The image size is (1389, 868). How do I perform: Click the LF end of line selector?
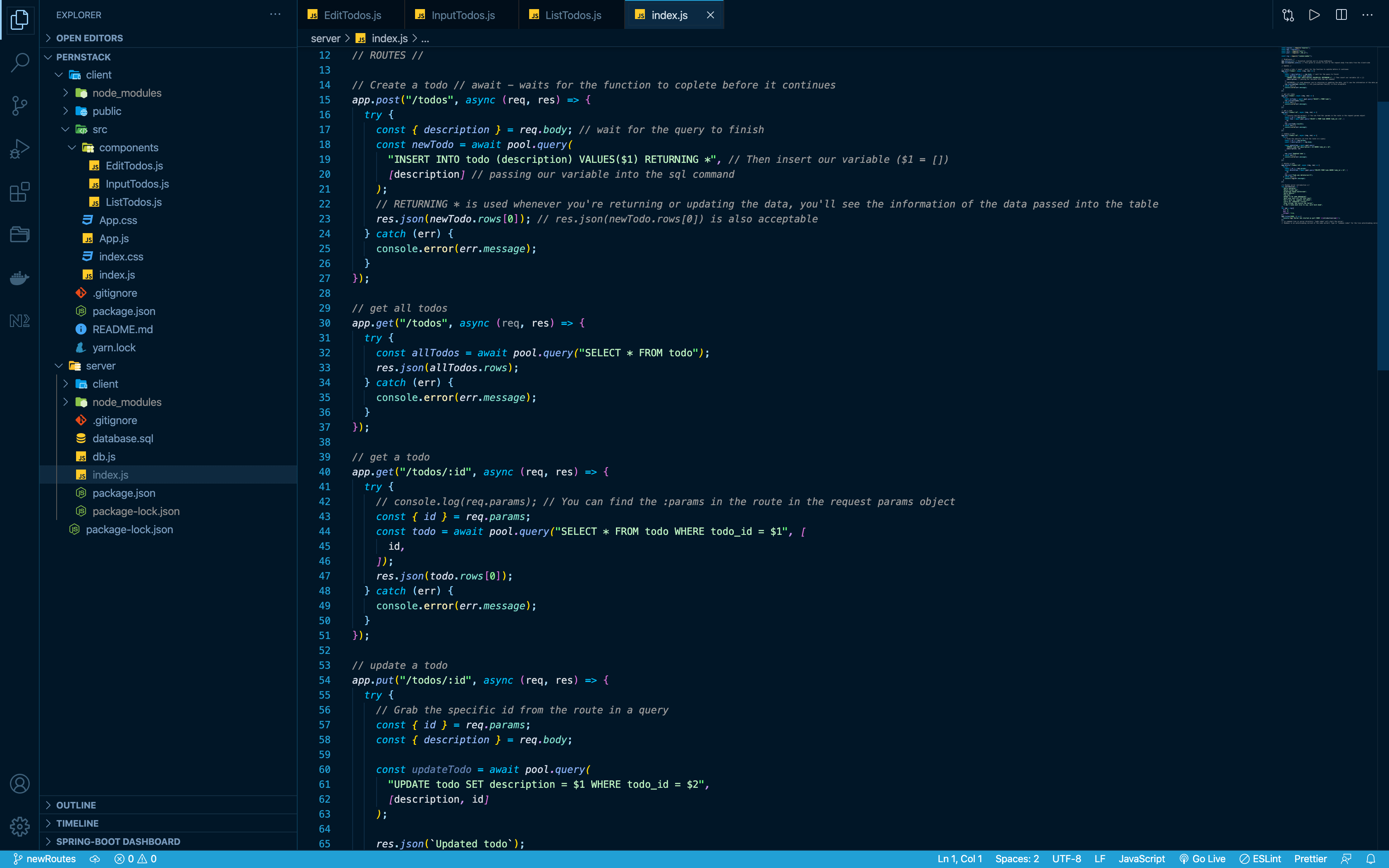pos(1100,859)
